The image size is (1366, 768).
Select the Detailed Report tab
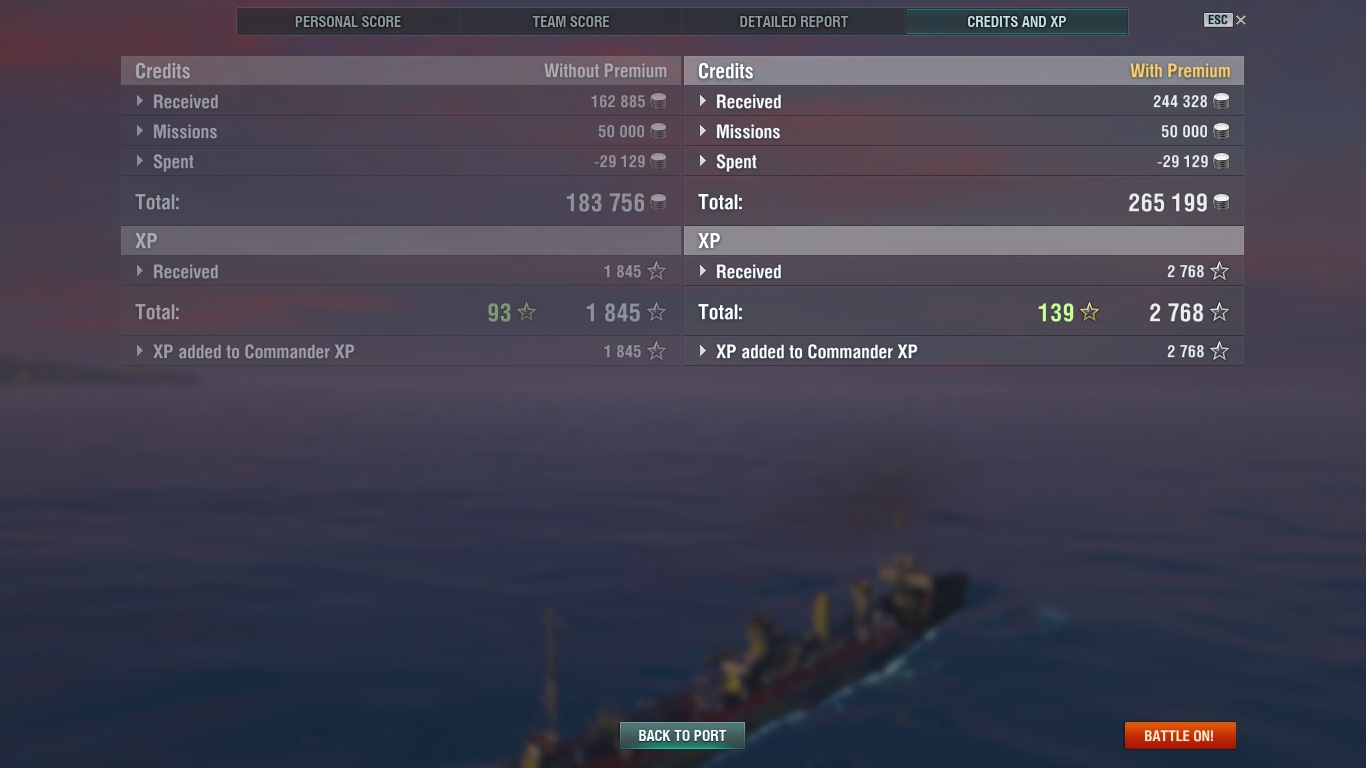794,21
